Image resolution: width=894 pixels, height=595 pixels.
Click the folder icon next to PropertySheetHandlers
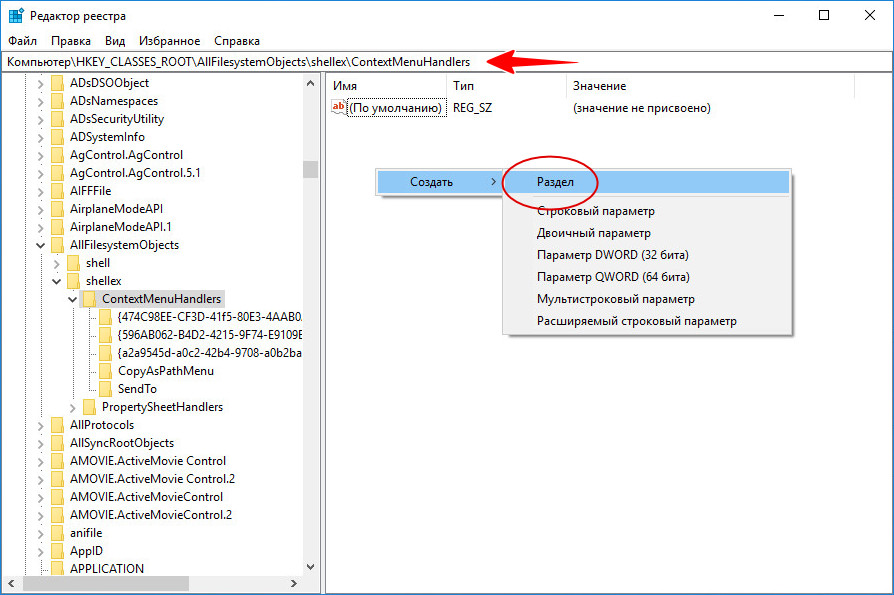90,407
